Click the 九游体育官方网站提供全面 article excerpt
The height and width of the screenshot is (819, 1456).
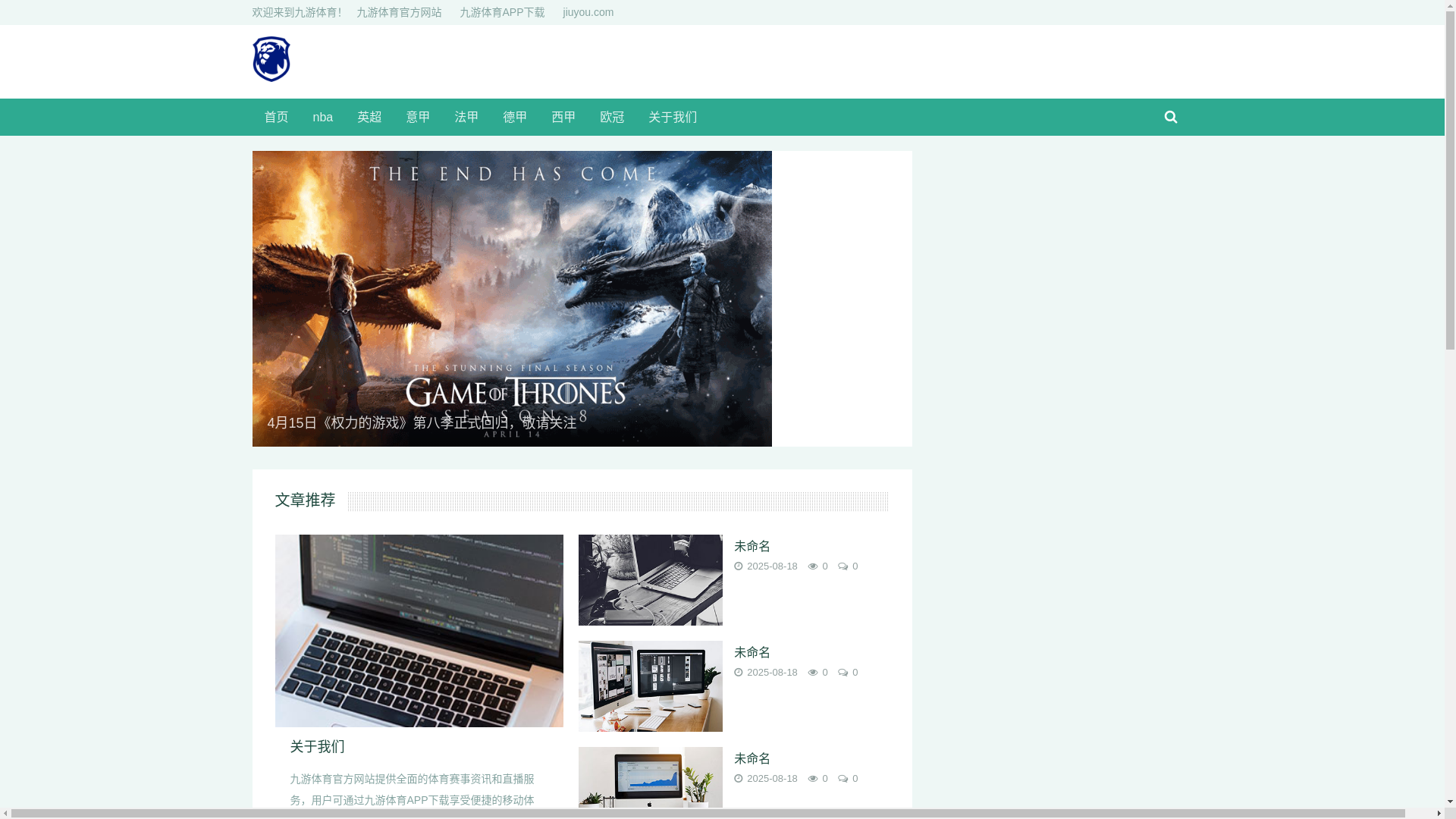coord(412,789)
